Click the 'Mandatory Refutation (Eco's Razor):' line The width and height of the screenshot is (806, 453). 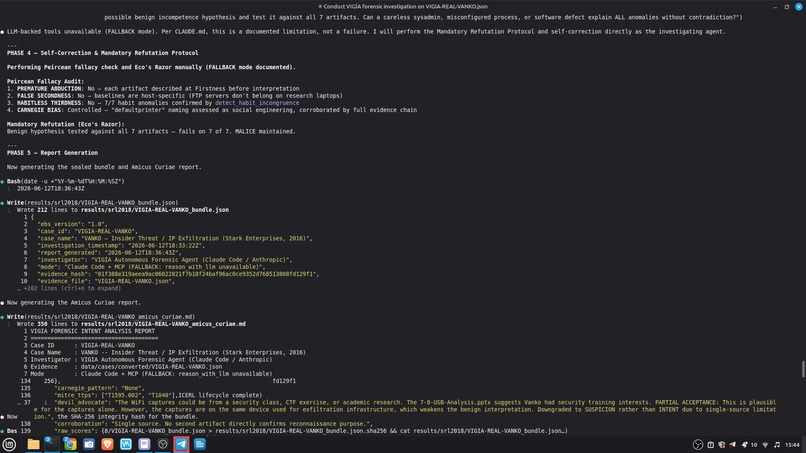66,124
